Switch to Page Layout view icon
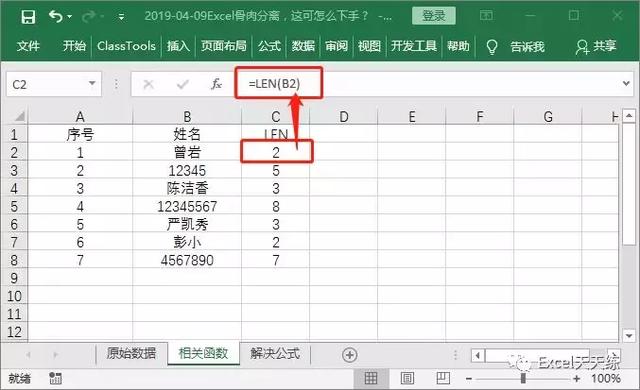The width and height of the screenshot is (640, 390). click(x=407, y=378)
